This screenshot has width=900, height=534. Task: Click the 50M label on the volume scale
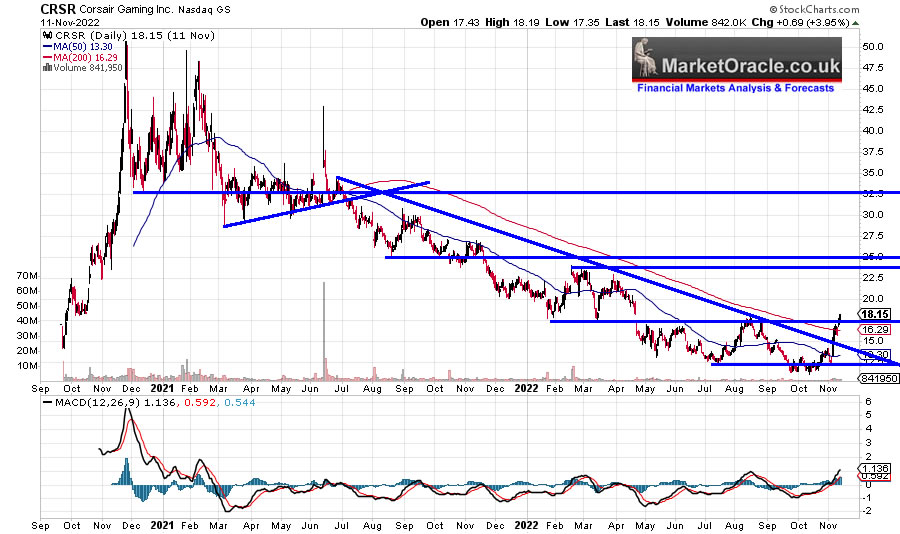[x=28, y=306]
